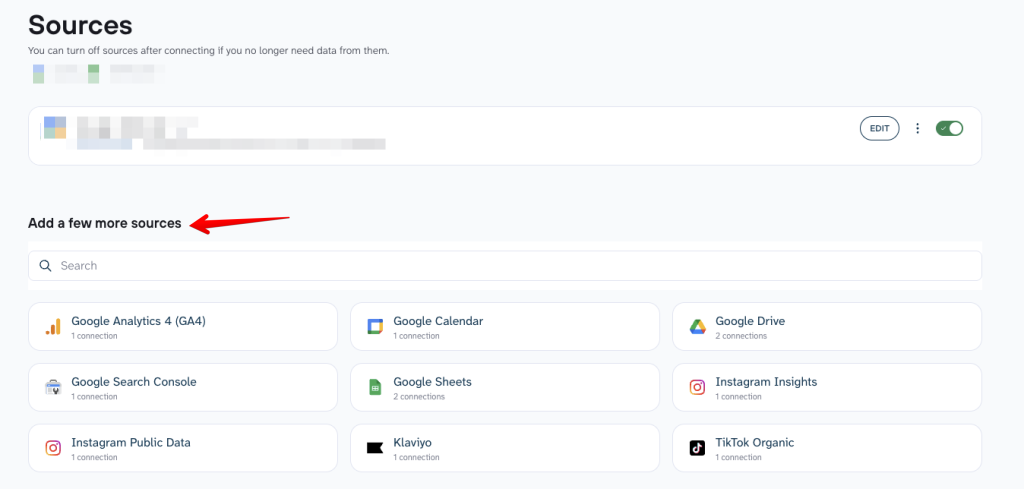This screenshot has width=1024, height=489.
Task: Click the blurred icon of the connected source
Action: 55,127
